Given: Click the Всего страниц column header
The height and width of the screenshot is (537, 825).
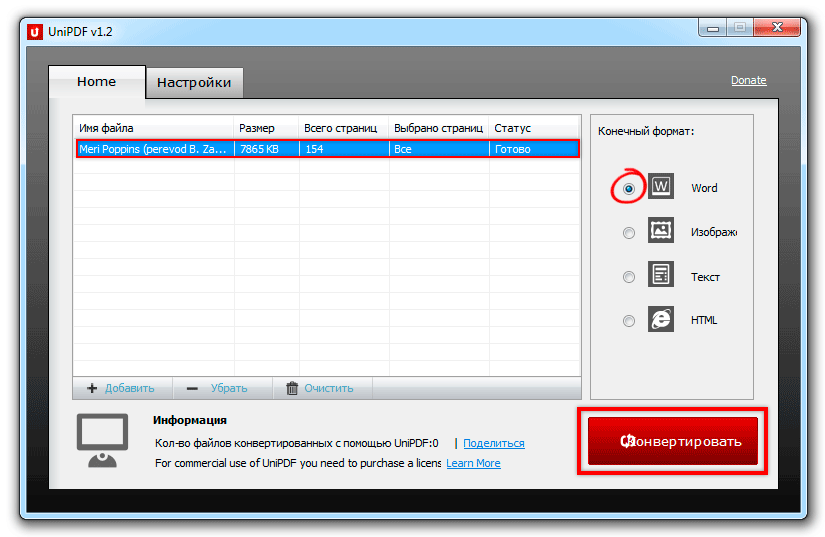Looking at the screenshot, I should click(x=344, y=128).
